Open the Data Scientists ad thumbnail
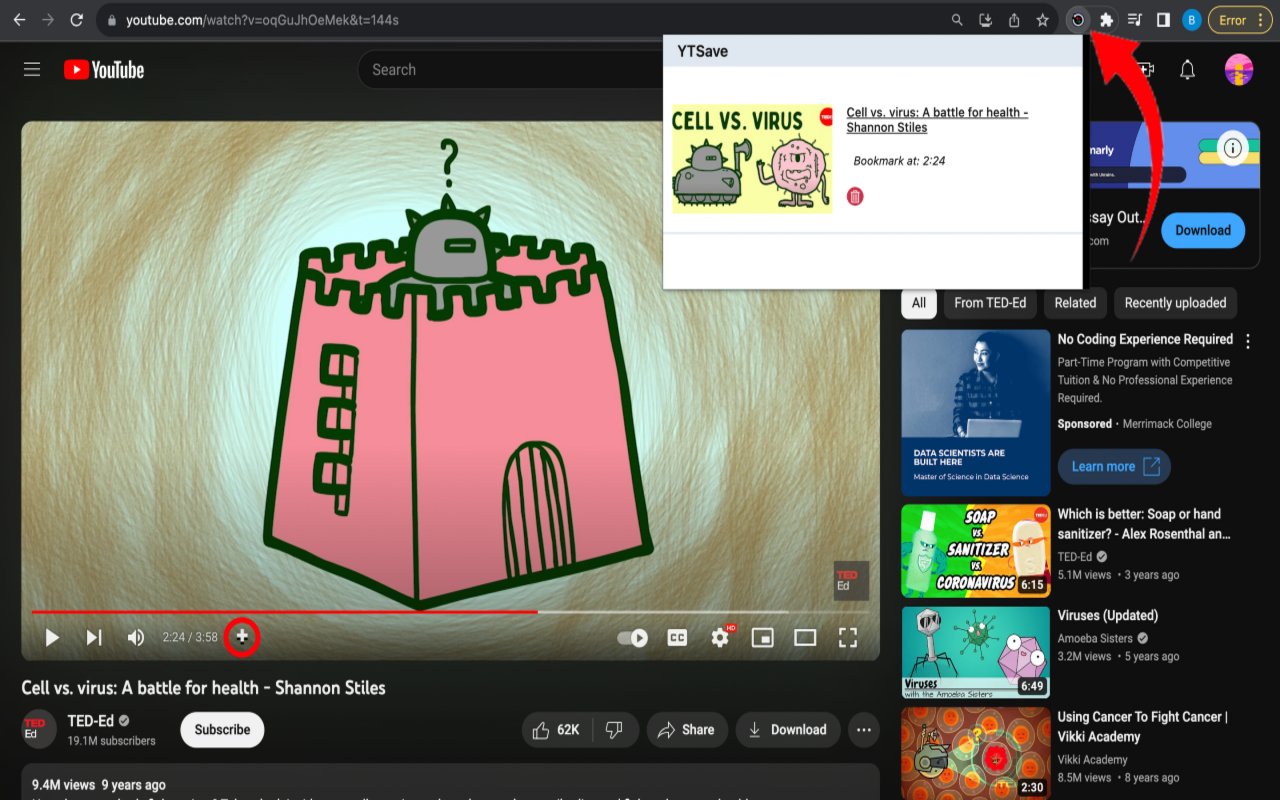Viewport: 1280px width, 800px height. (x=976, y=413)
